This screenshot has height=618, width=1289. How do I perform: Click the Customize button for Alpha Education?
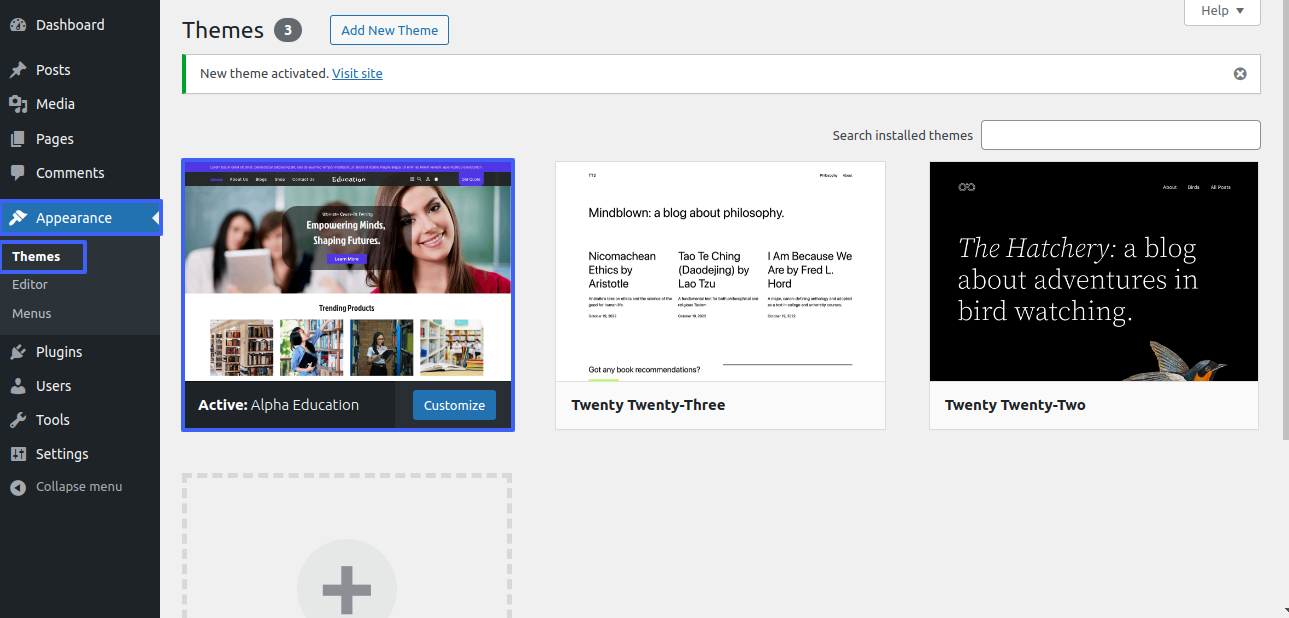point(454,405)
